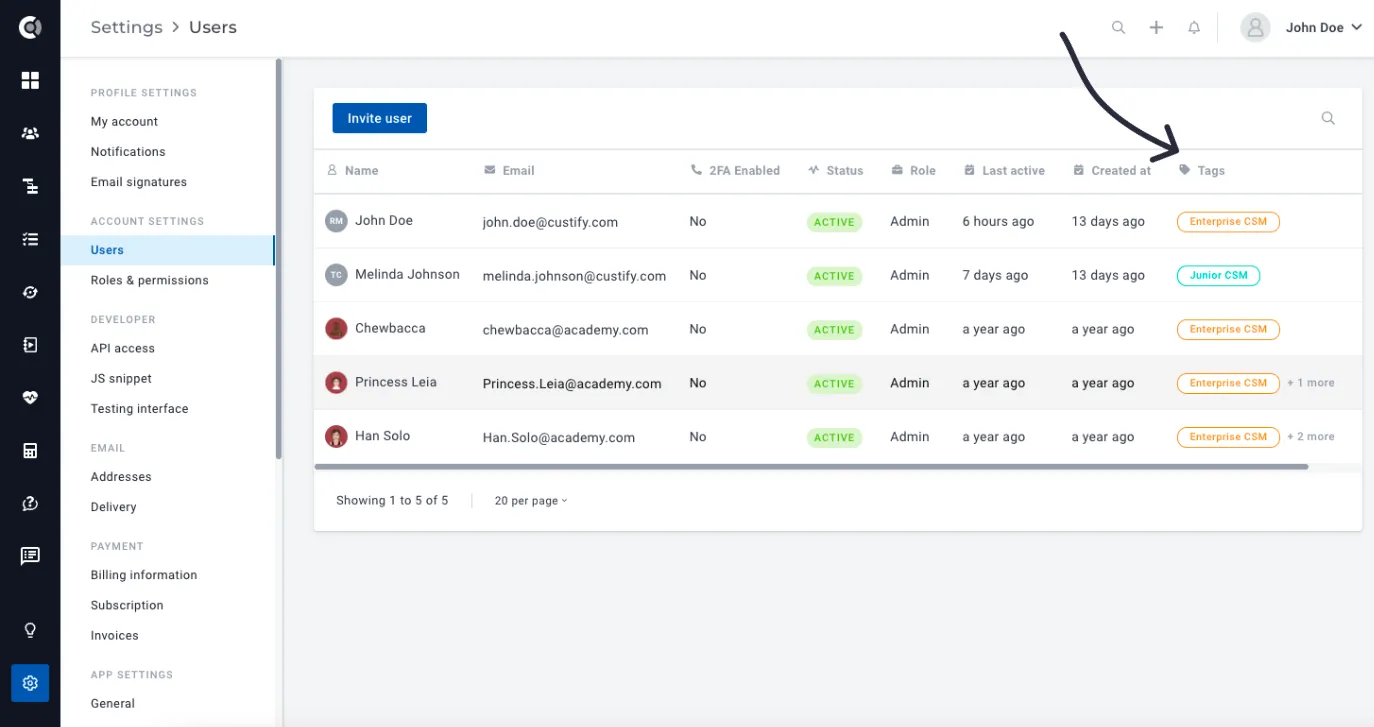Screen dimensions: 1374x727
Task: Click the header search magnifier icon
Action: [x=1118, y=28]
